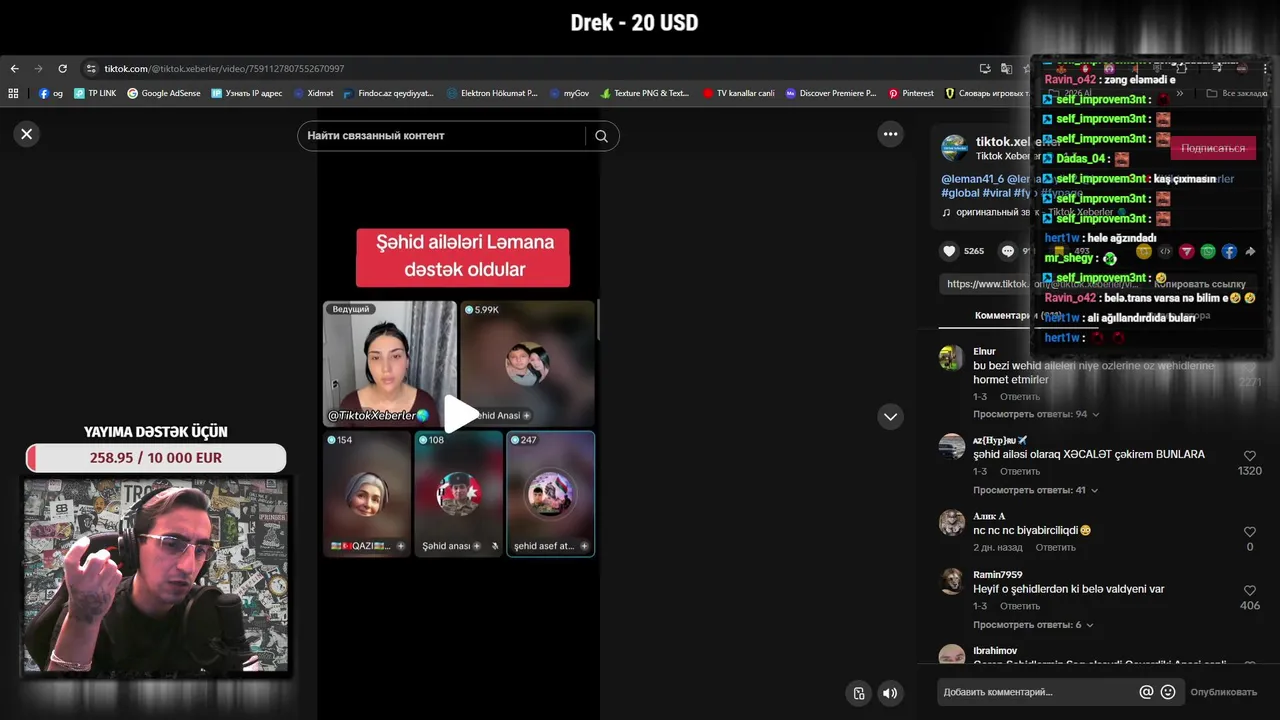Play the paused TikTok video
Image resolution: width=1280 pixels, height=720 pixels.
point(459,414)
